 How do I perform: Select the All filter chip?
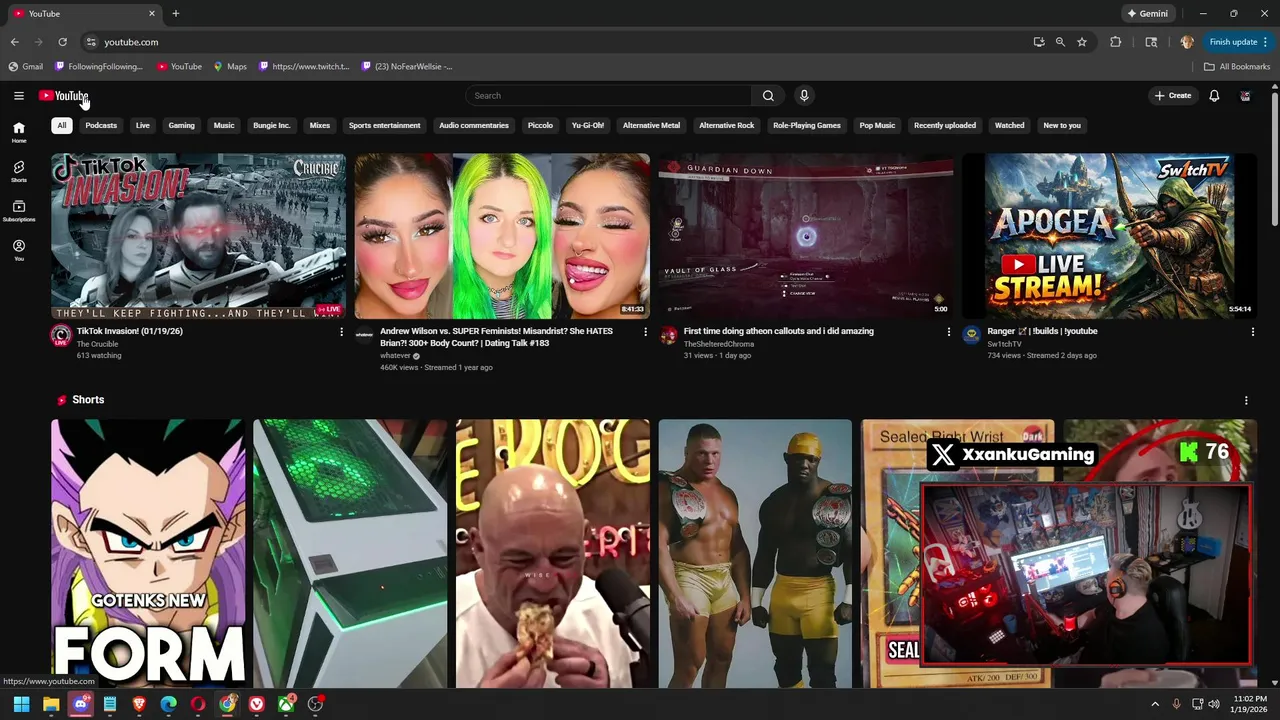(x=62, y=126)
